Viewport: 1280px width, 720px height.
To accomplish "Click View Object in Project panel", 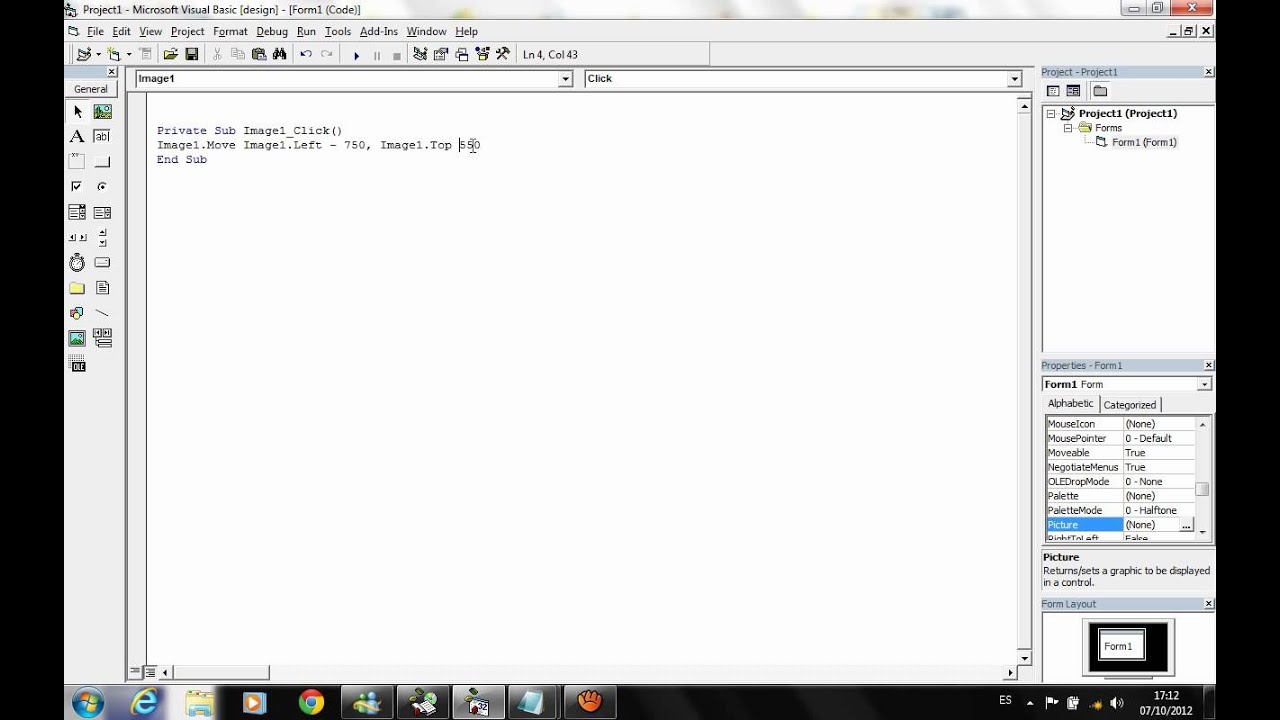I will (1073, 91).
